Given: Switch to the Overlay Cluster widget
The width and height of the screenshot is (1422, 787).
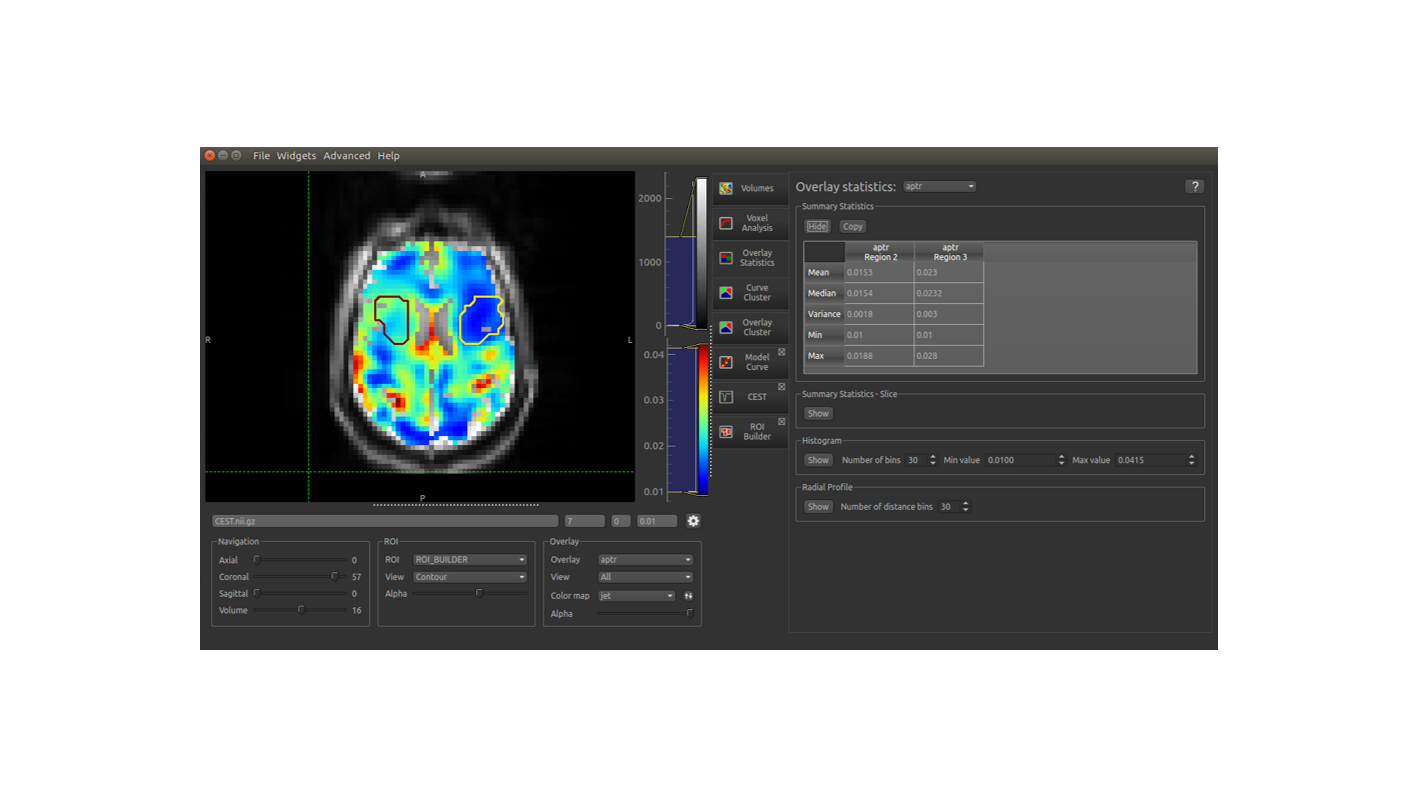Looking at the screenshot, I should coord(749,327).
